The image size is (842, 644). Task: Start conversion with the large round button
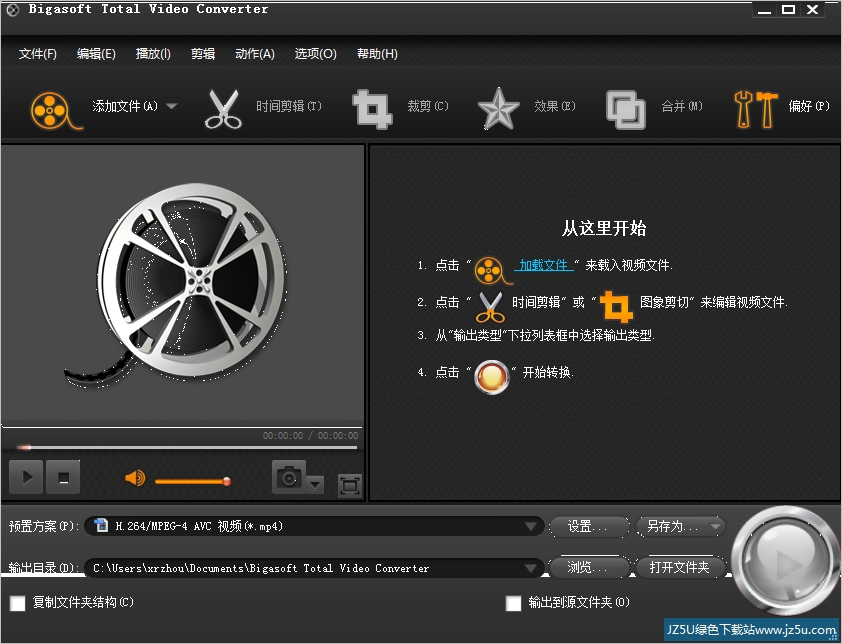click(x=785, y=562)
